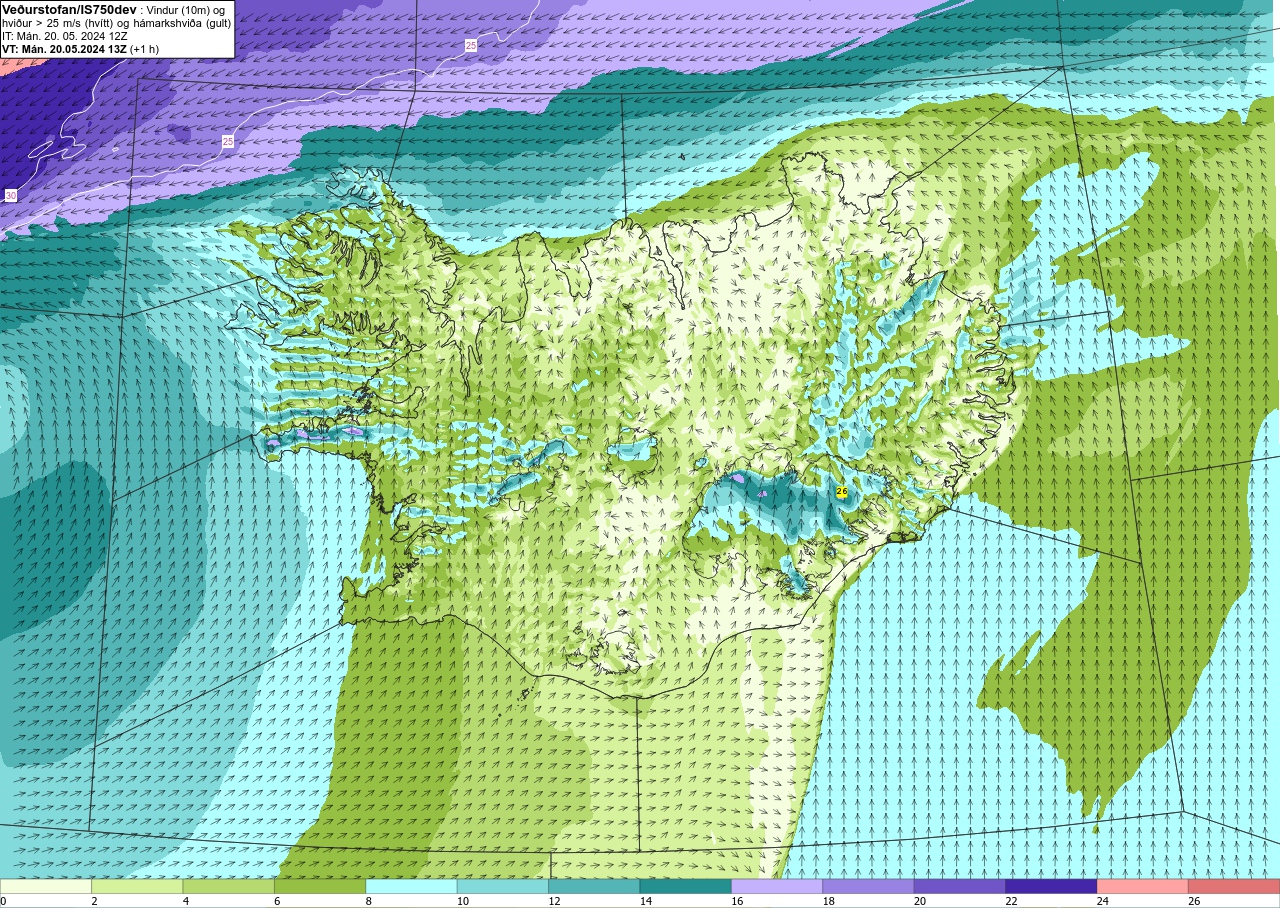
Task: Click the legend tick label '14'
Action: pyautogui.click(x=646, y=901)
